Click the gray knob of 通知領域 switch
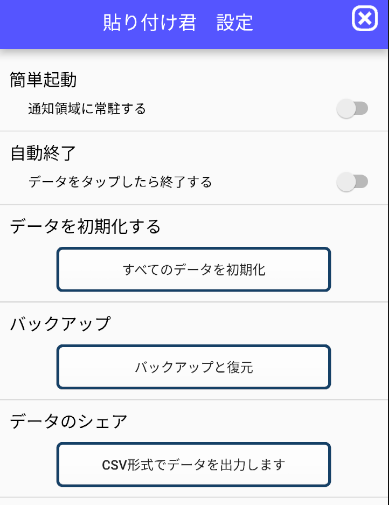The width and height of the screenshot is (389, 505). [346, 108]
